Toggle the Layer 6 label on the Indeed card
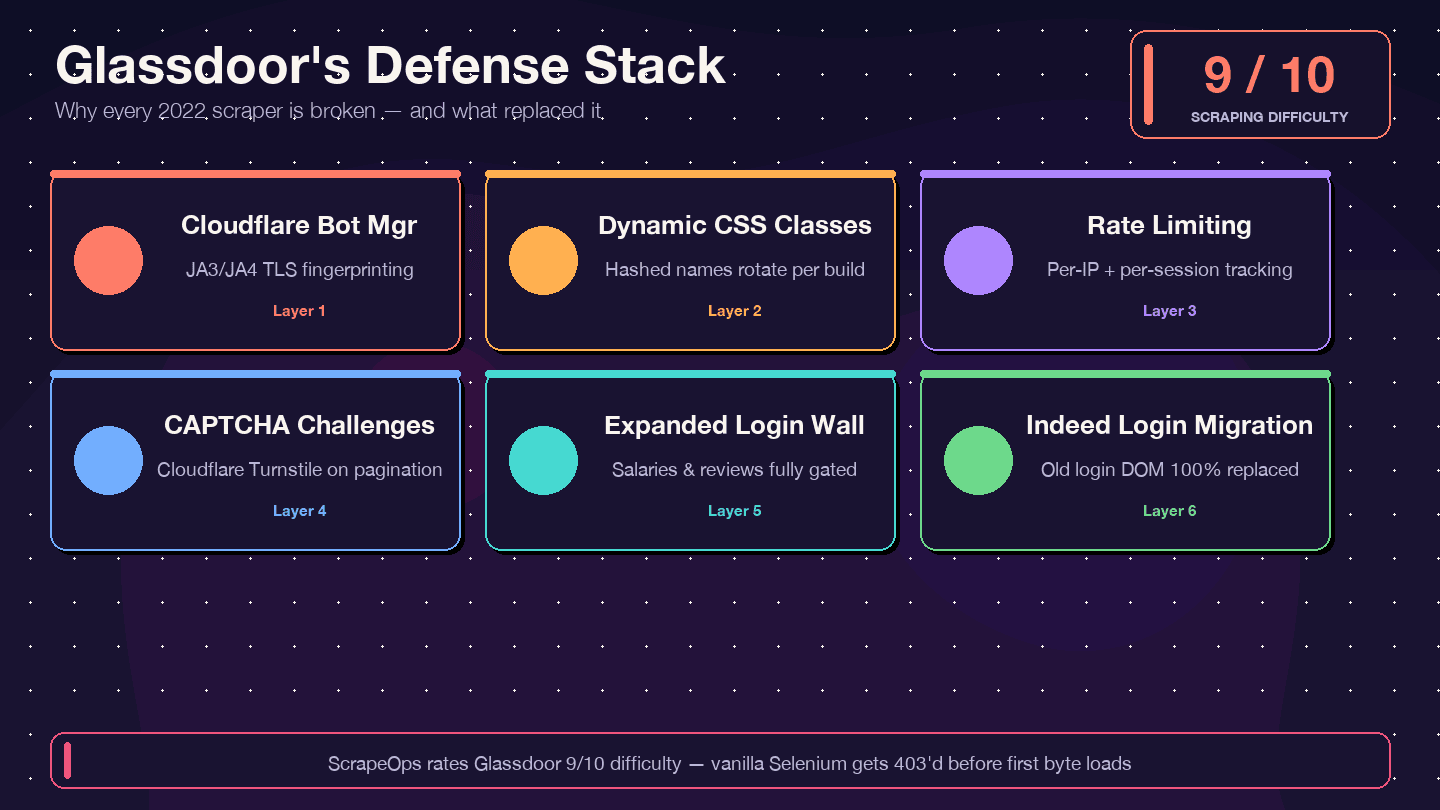 click(x=1169, y=511)
